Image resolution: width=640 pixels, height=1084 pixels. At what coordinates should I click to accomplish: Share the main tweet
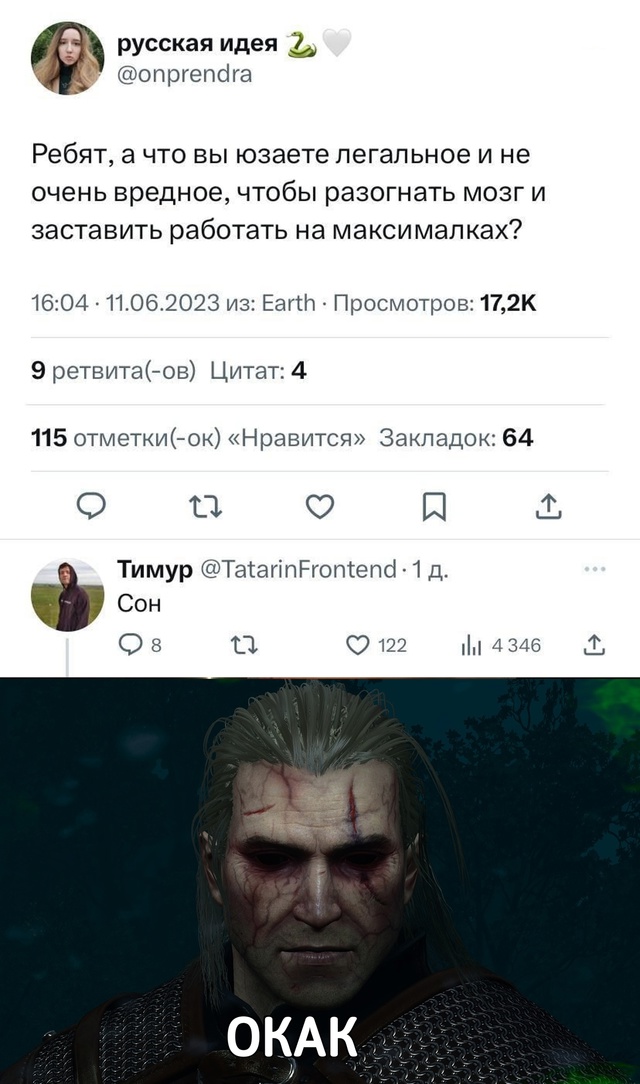click(x=549, y=507)
